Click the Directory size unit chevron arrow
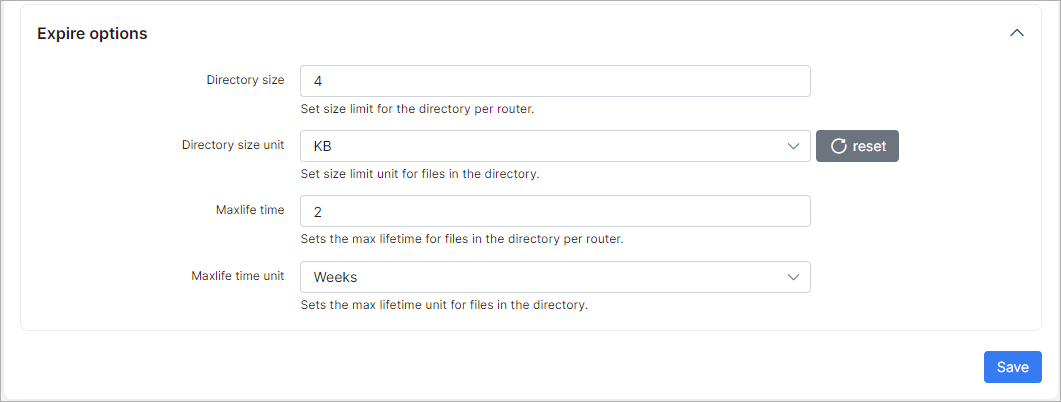Image resolution: width=1061 pixels, height=402 pixels. pyautogui.click(x=794, y=146)
